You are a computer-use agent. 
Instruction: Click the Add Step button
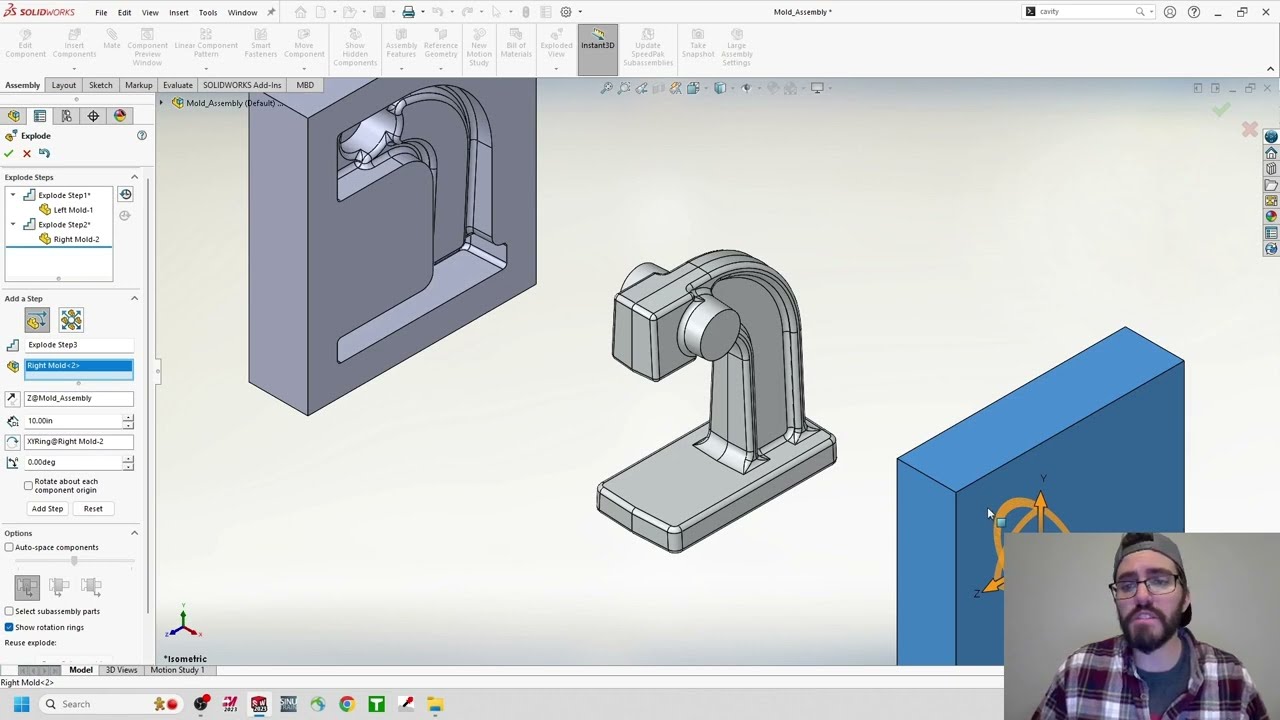(47, 508)
